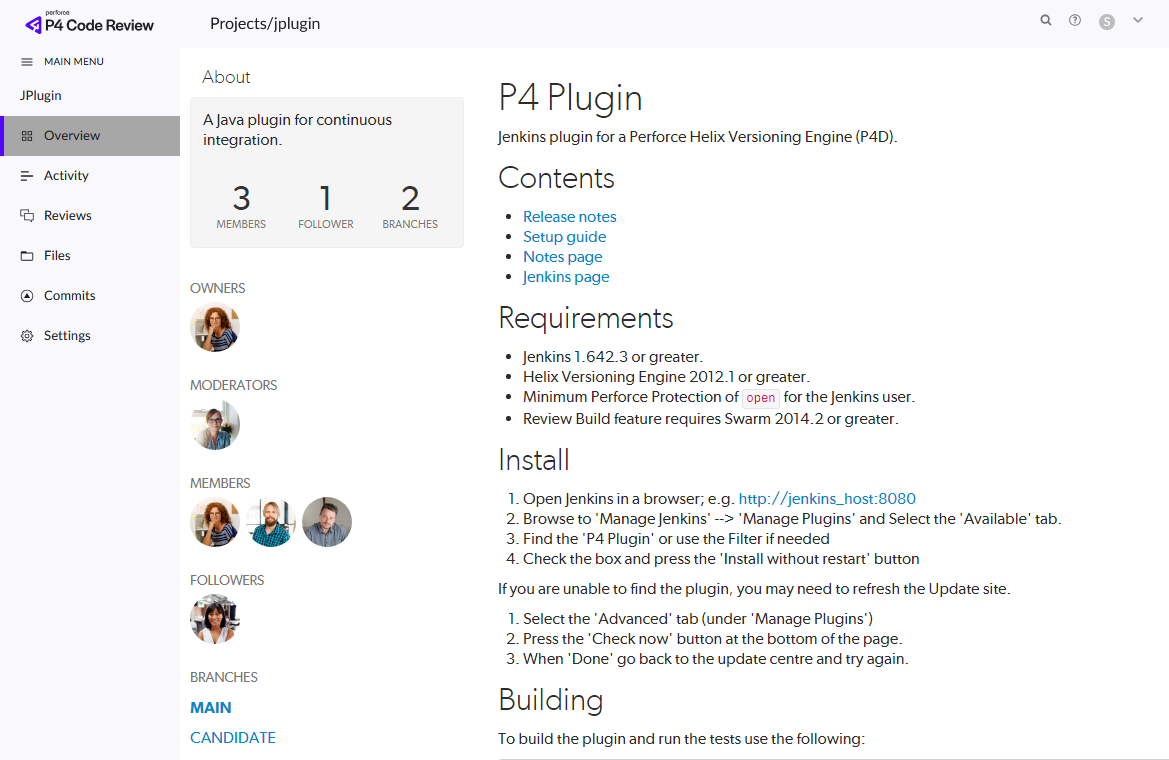Follow the Setup guide link
Screen dimensions: 1169x760
point(564,236)
